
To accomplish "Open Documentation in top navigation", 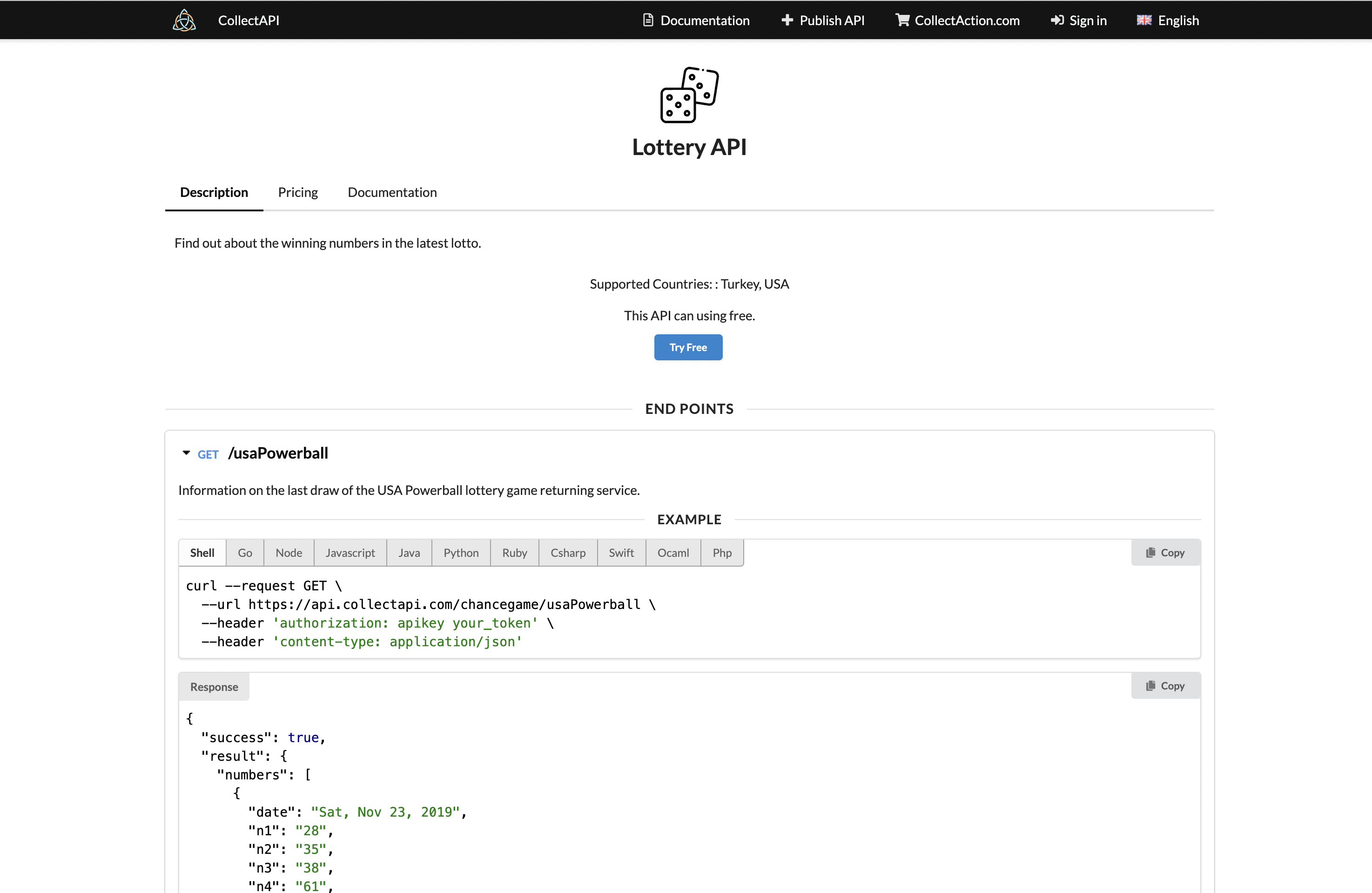I will pyautogui.click(x=705, y=20).
